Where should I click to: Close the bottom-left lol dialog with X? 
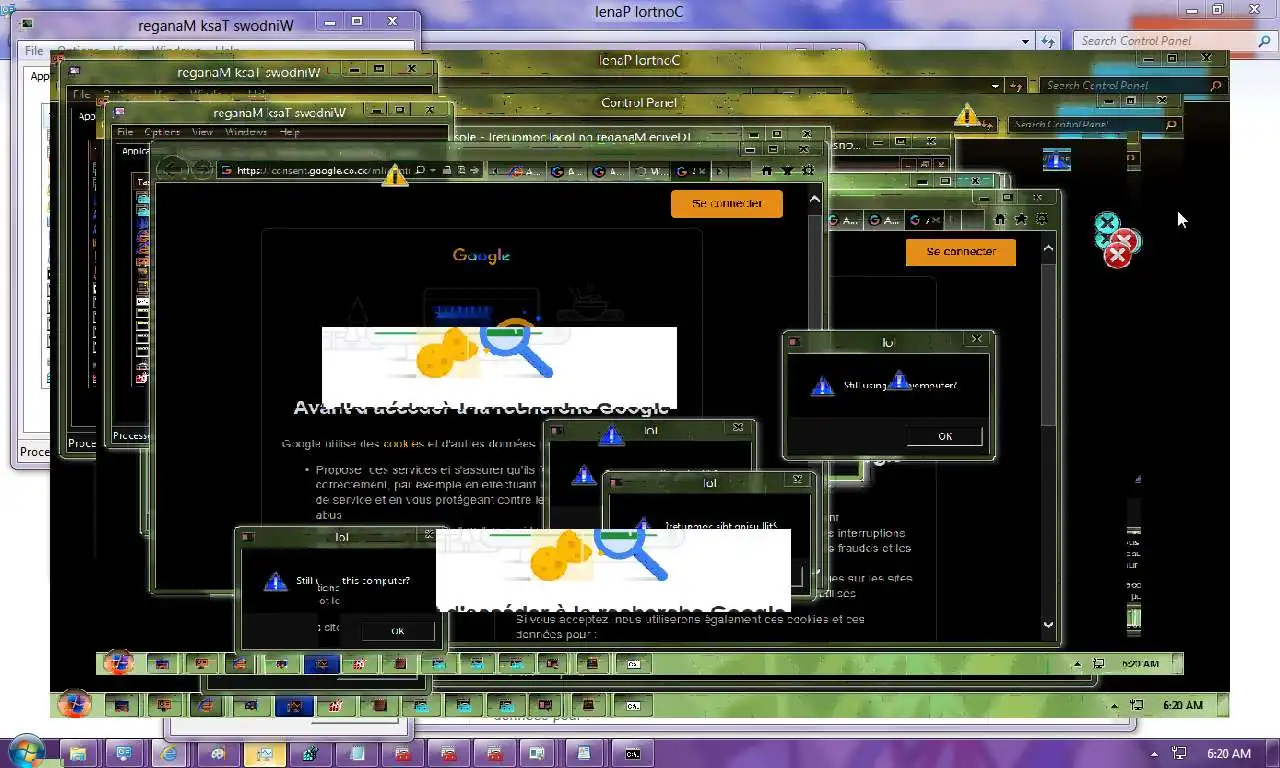pyautogui.click(x=429, y=536)
